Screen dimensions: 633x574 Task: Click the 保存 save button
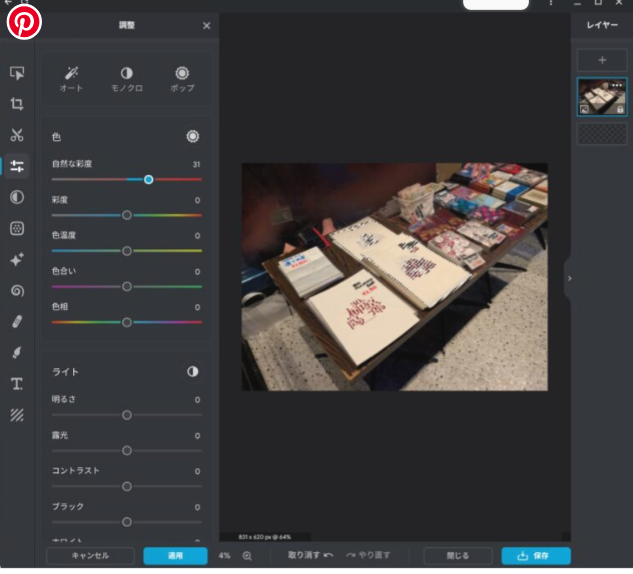[x=536, y=555]
